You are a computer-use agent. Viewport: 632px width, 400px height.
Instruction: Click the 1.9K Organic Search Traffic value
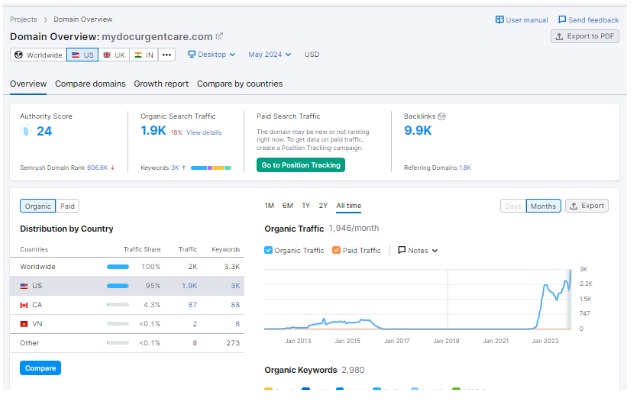153,131
